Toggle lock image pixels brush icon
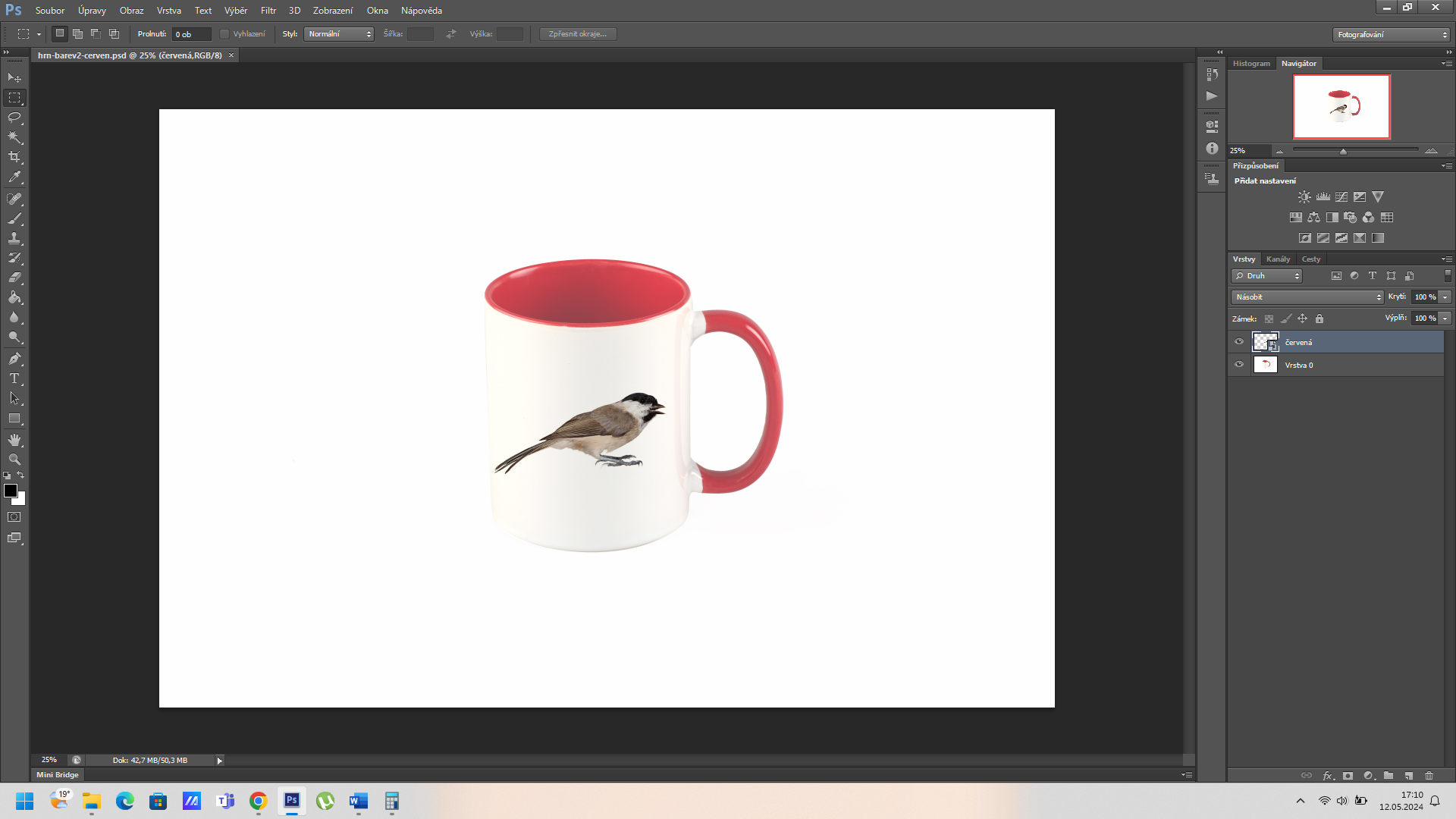The image size is (1456, 819). (x=1286, y=319)
